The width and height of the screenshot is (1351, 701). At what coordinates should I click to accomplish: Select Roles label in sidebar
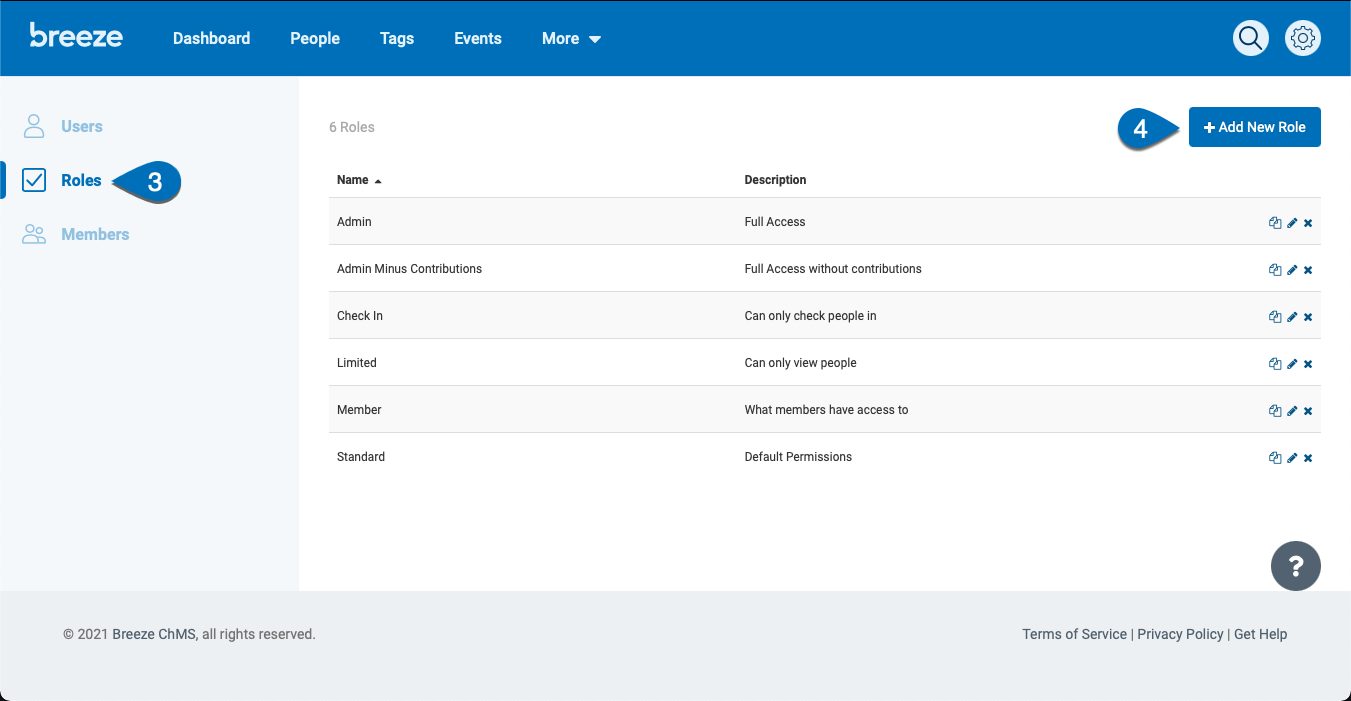(81, 180)
